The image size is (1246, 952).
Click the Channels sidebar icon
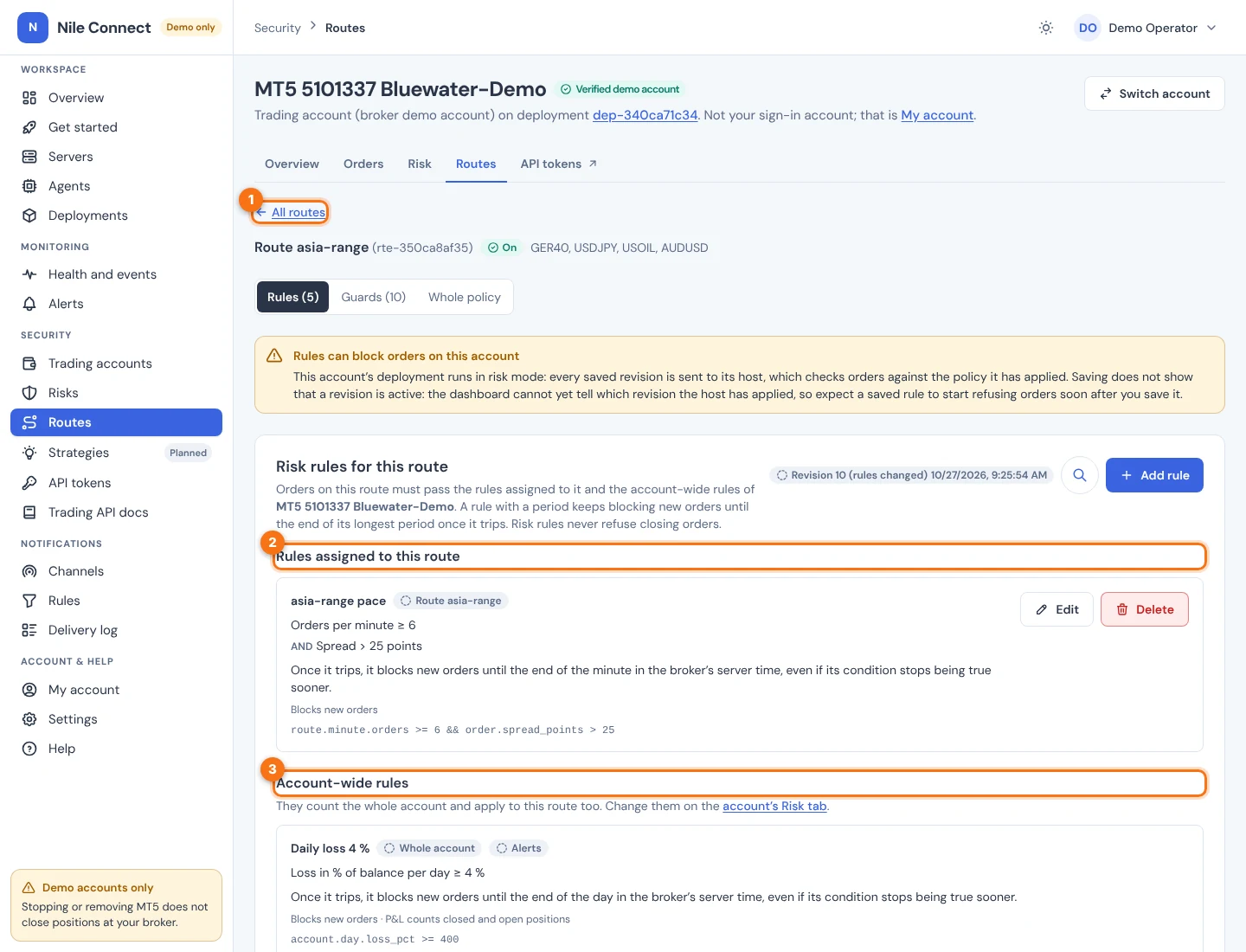click(x=29, y=571)
